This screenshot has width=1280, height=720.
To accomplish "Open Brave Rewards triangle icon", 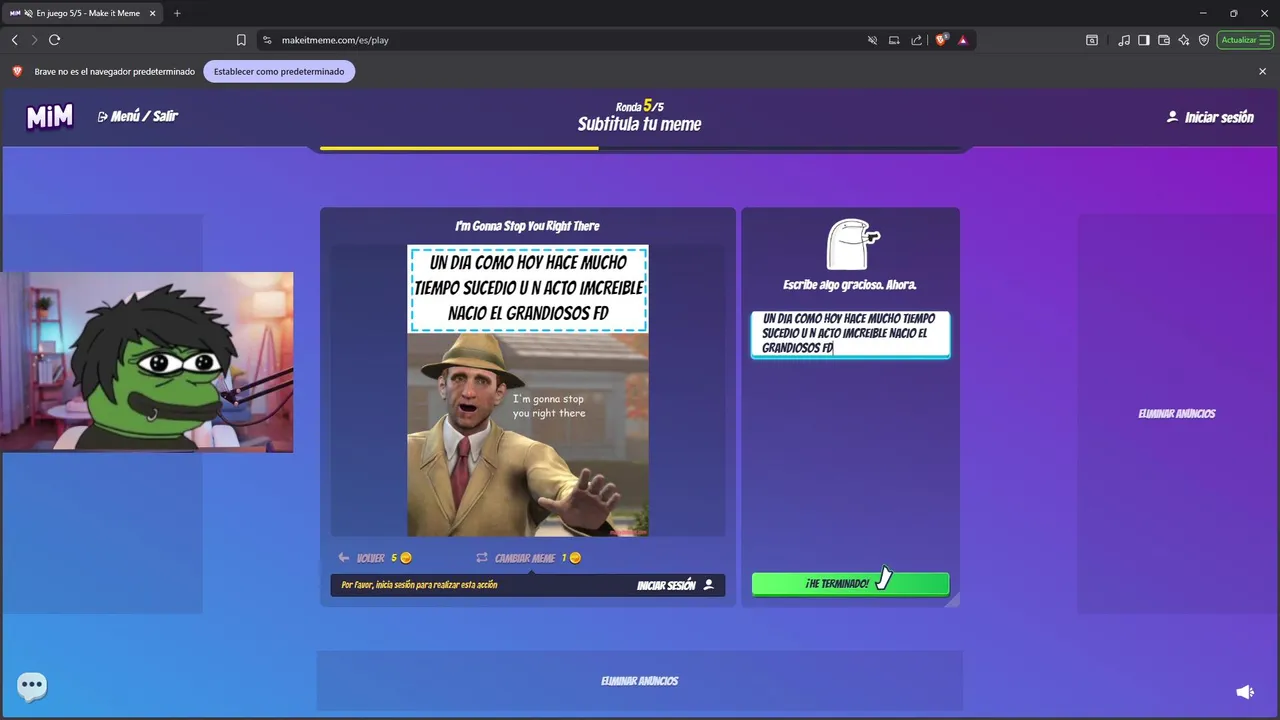I will [963, 40].
